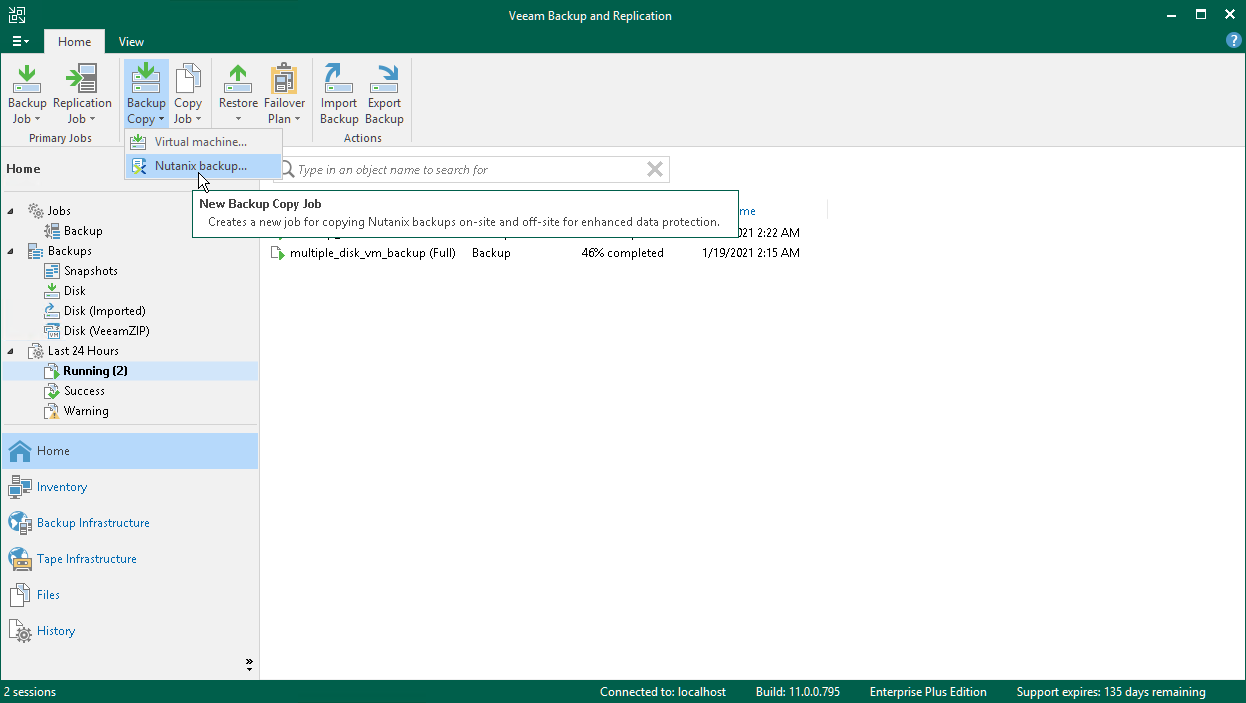Collapse the Jobs tree node
This screenshot has width=1246, height=703.
pyautogui.click(x=11, y=211)
